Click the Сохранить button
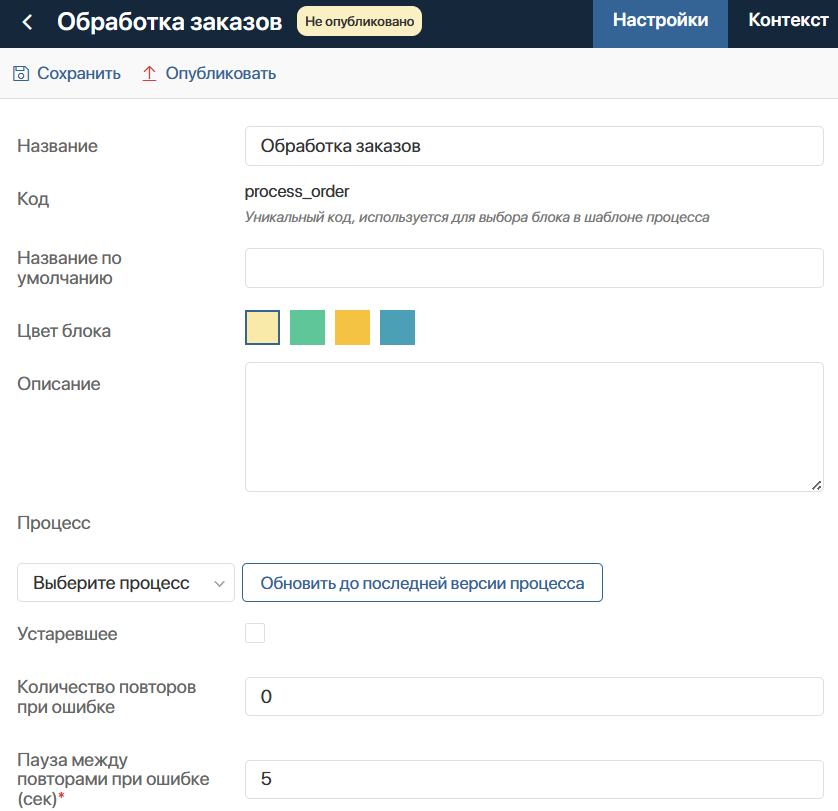This screenshot has height=811, width=838. click(67, 73)
